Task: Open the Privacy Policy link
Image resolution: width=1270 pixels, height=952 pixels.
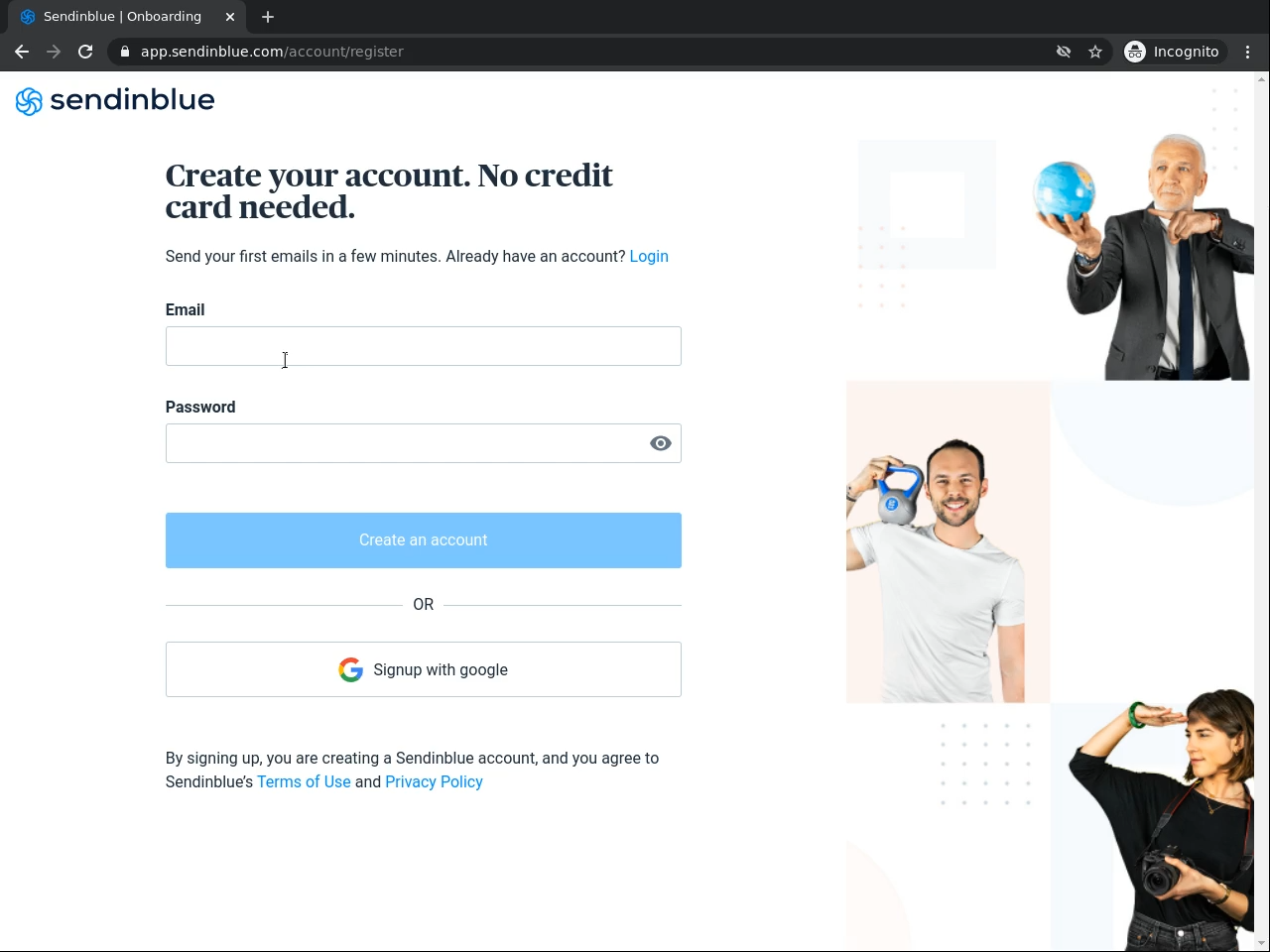Action: coord(434,781)
